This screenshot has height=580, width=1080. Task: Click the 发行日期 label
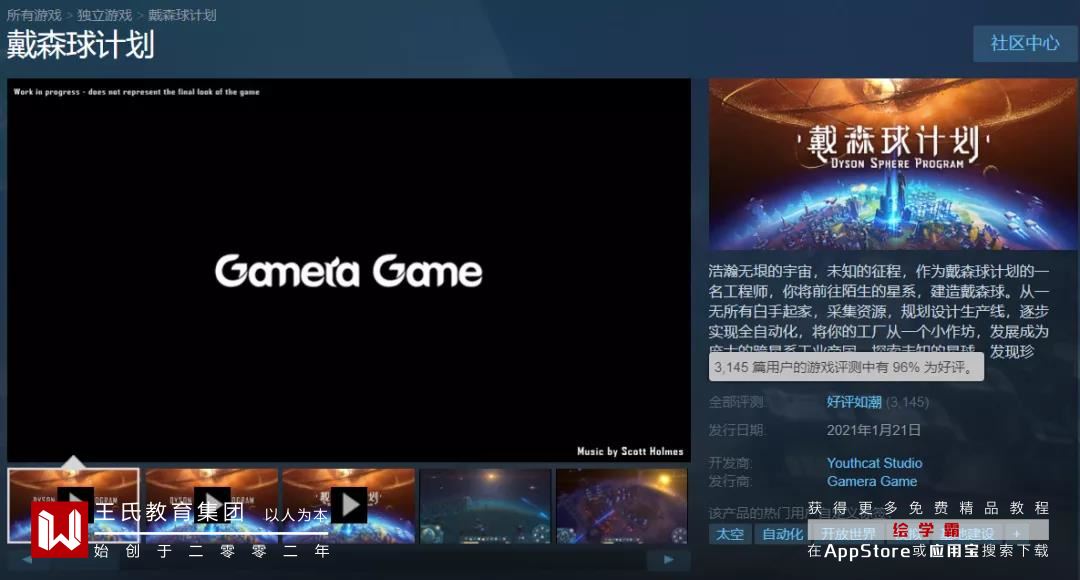[x=736, y=430]
